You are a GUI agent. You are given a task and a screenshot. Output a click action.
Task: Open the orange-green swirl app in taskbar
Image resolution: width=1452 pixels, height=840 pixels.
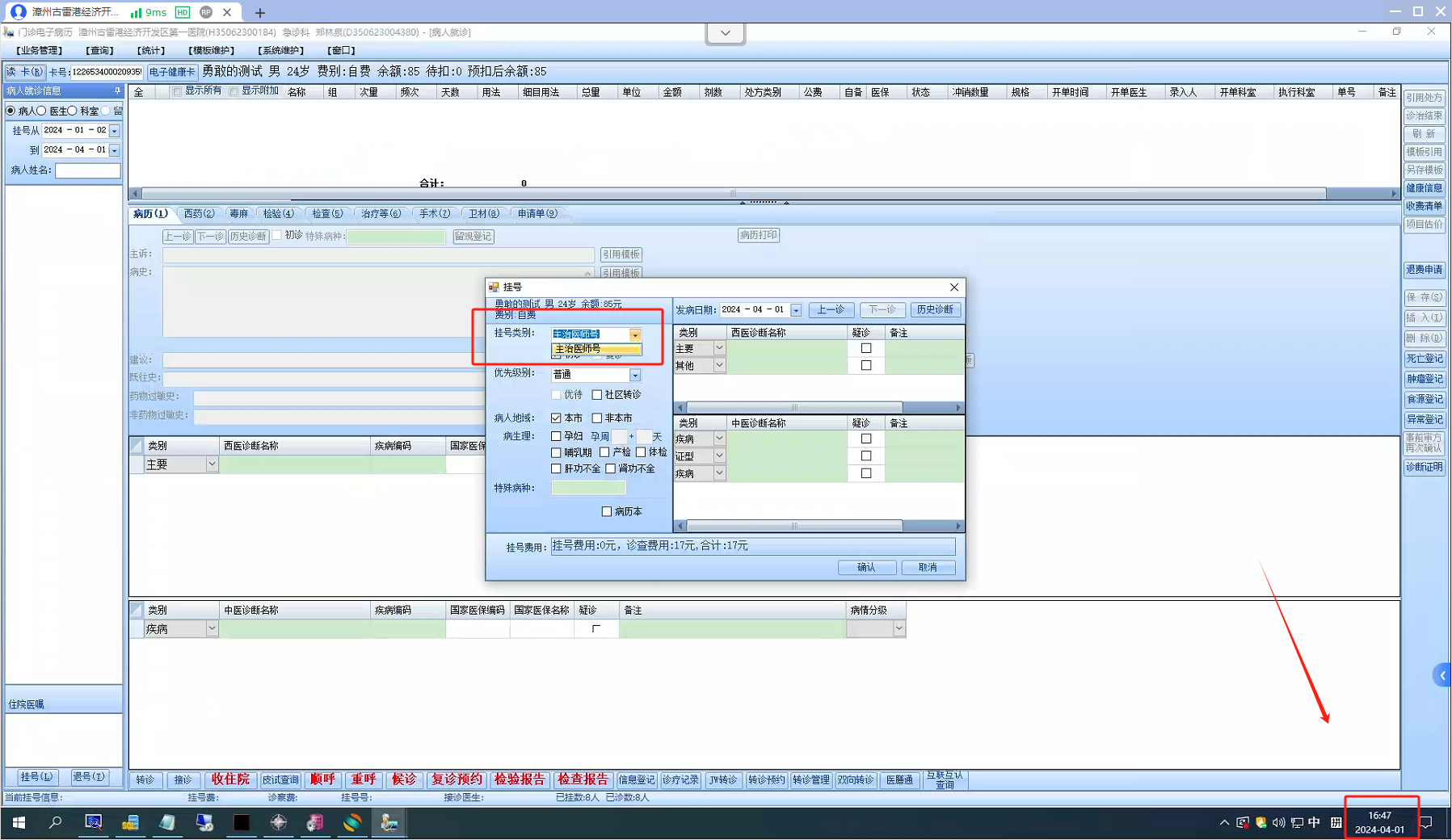pyautogui.click(x=352, y=823)
